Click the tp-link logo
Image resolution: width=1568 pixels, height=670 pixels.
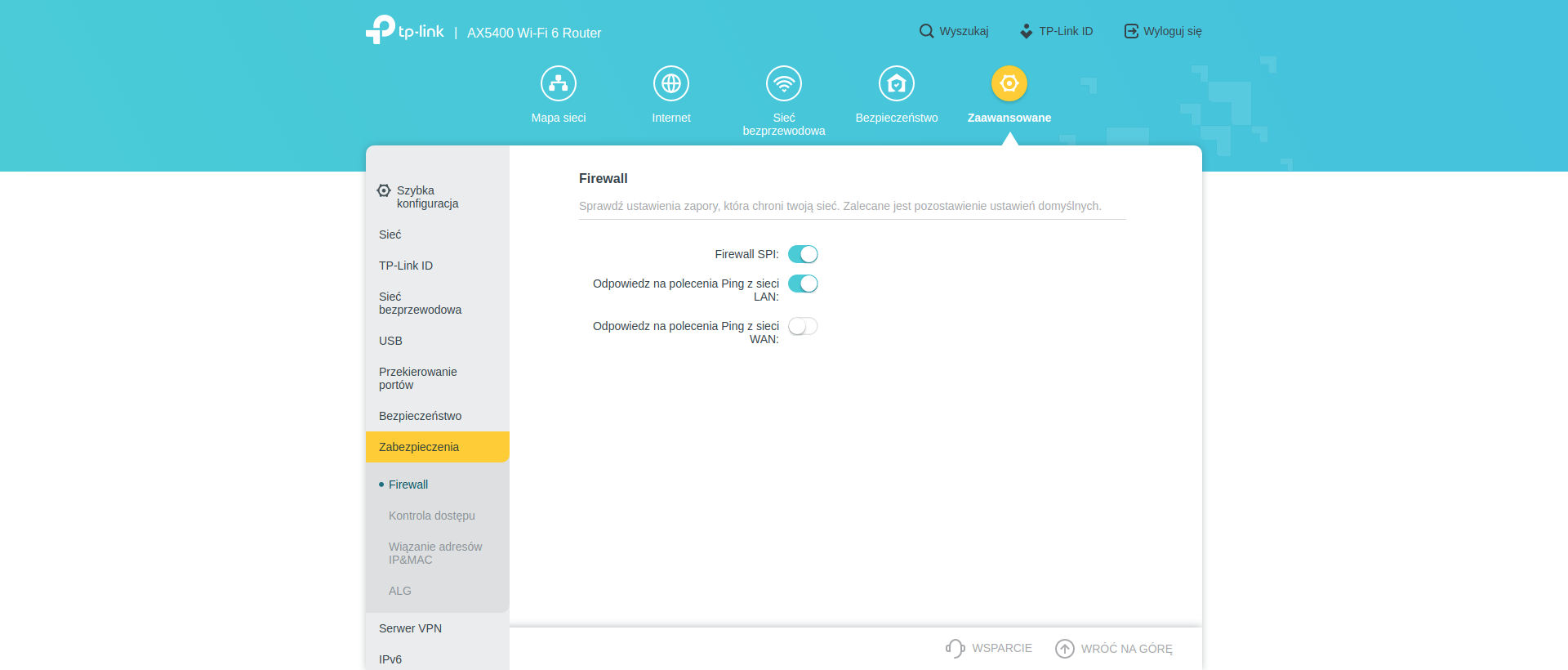click(405, 31)
